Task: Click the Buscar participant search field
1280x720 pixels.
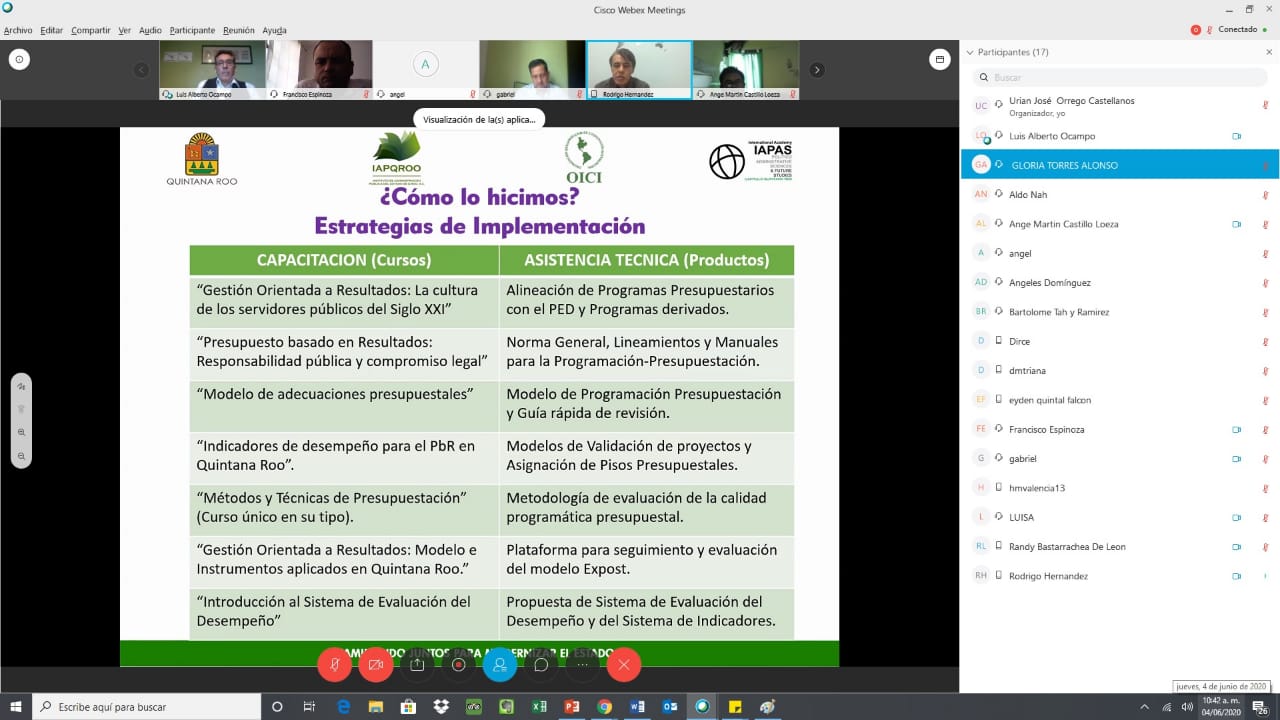Action: 1120,77
